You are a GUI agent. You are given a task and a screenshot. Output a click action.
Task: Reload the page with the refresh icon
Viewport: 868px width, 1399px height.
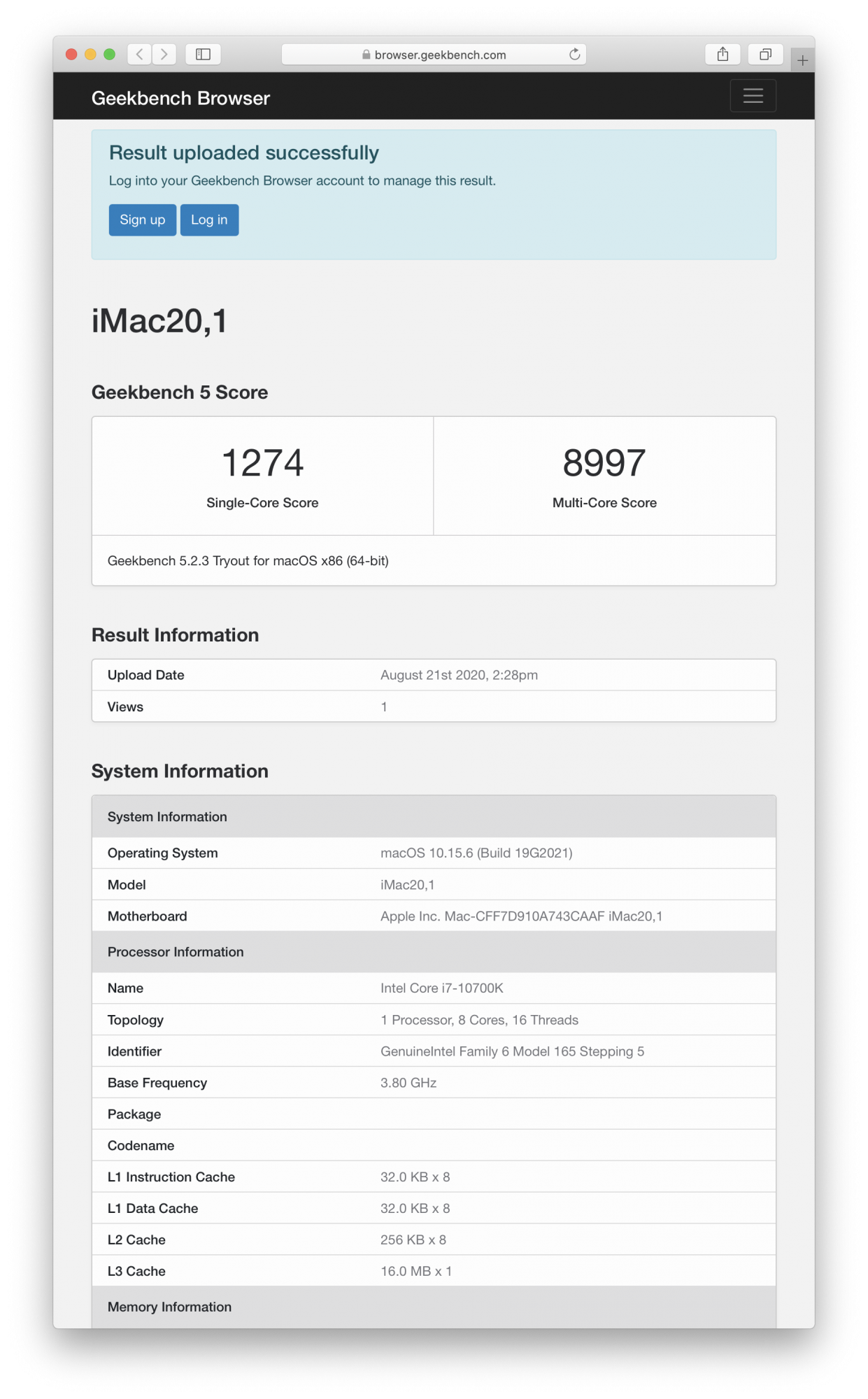[574, 55]
